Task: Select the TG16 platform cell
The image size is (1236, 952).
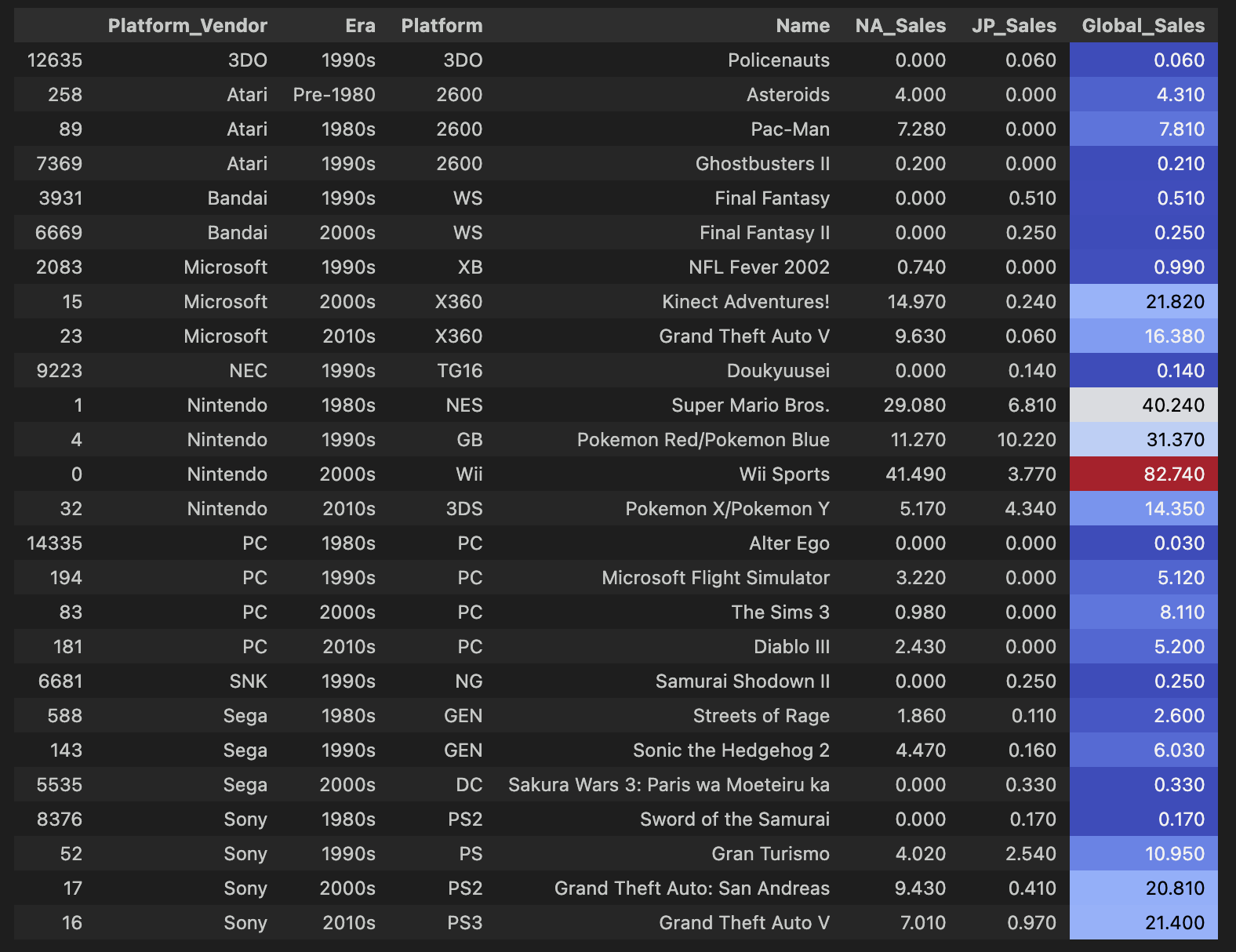Action: (x=460, y=371)
